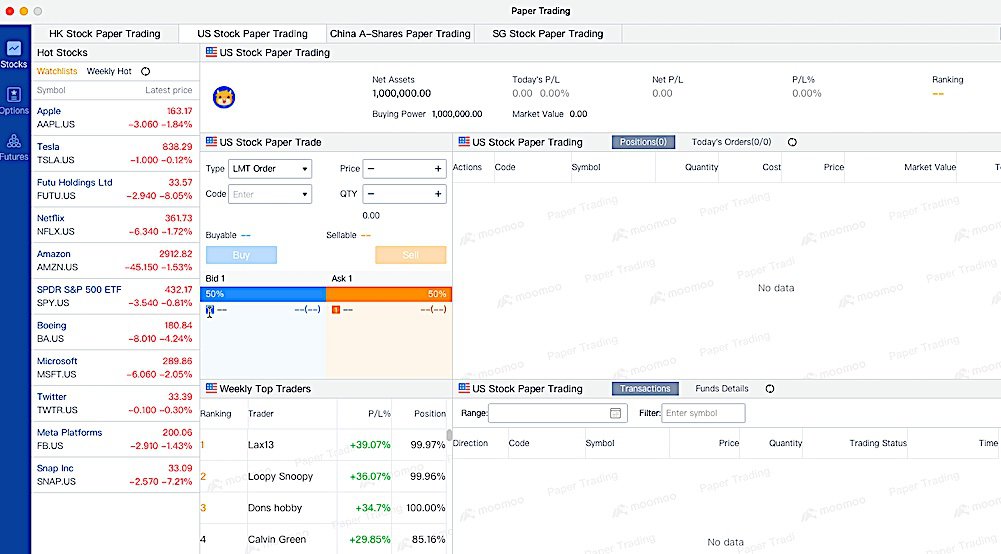This screenshot has height=554, width=1001.
Task: Open the Range calendar picker
Action: coord(615,414)
